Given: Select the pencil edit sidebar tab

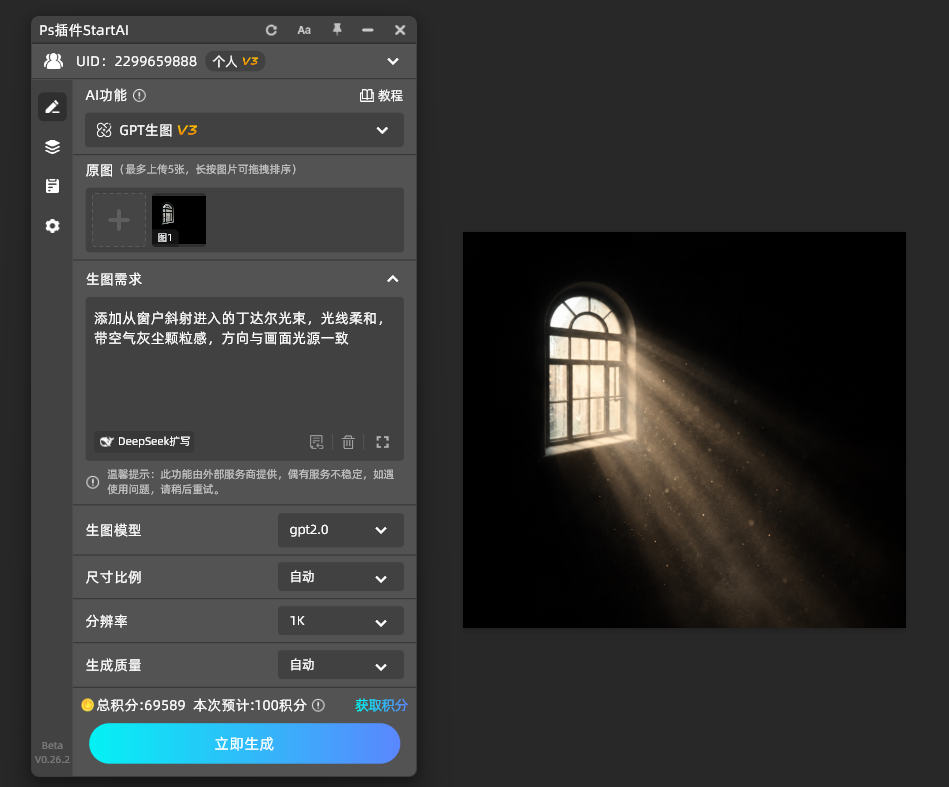Looking at the screenshot, I should point(53,107).
